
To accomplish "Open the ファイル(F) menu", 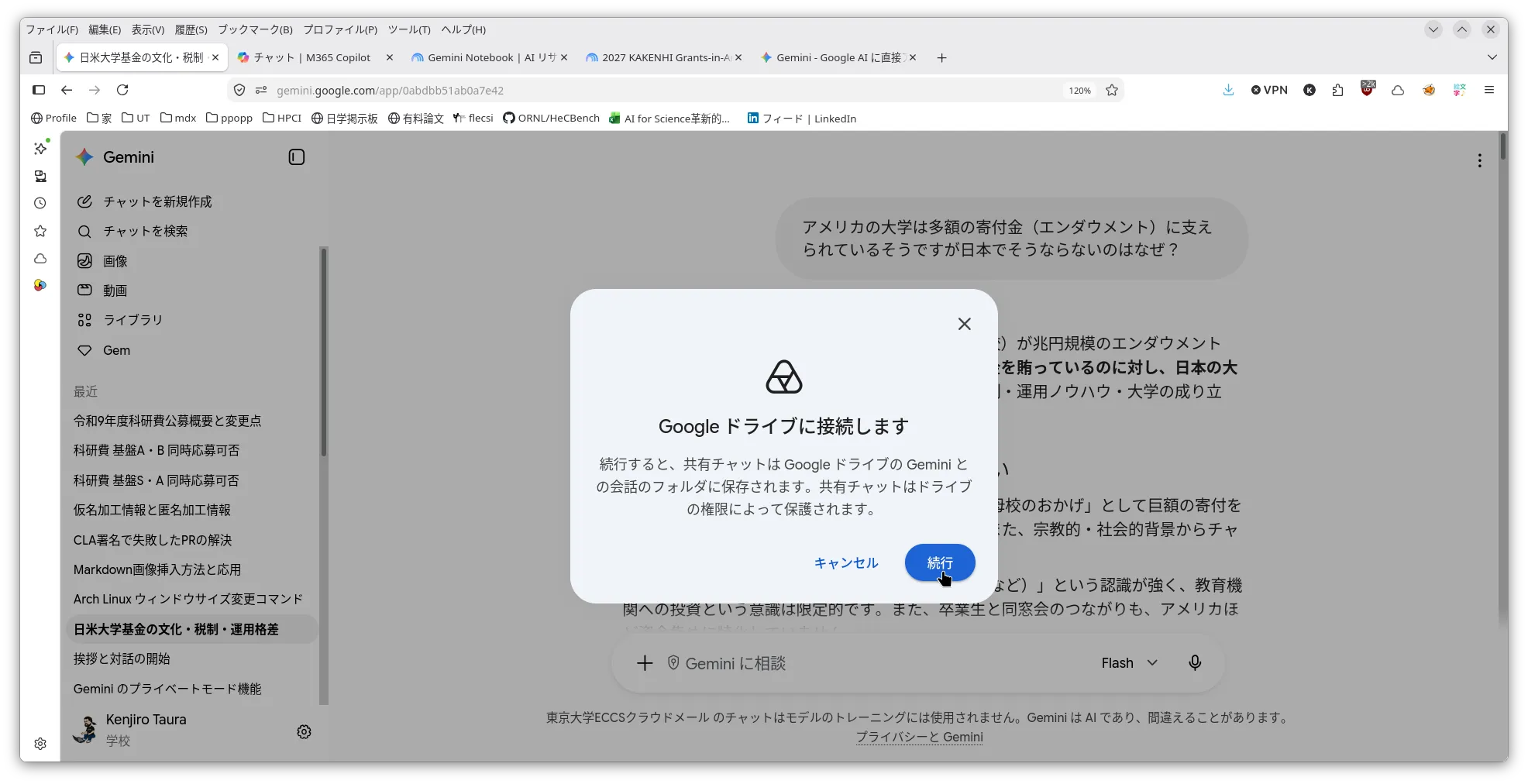I will pyautogui.click(x=52, y=29).
